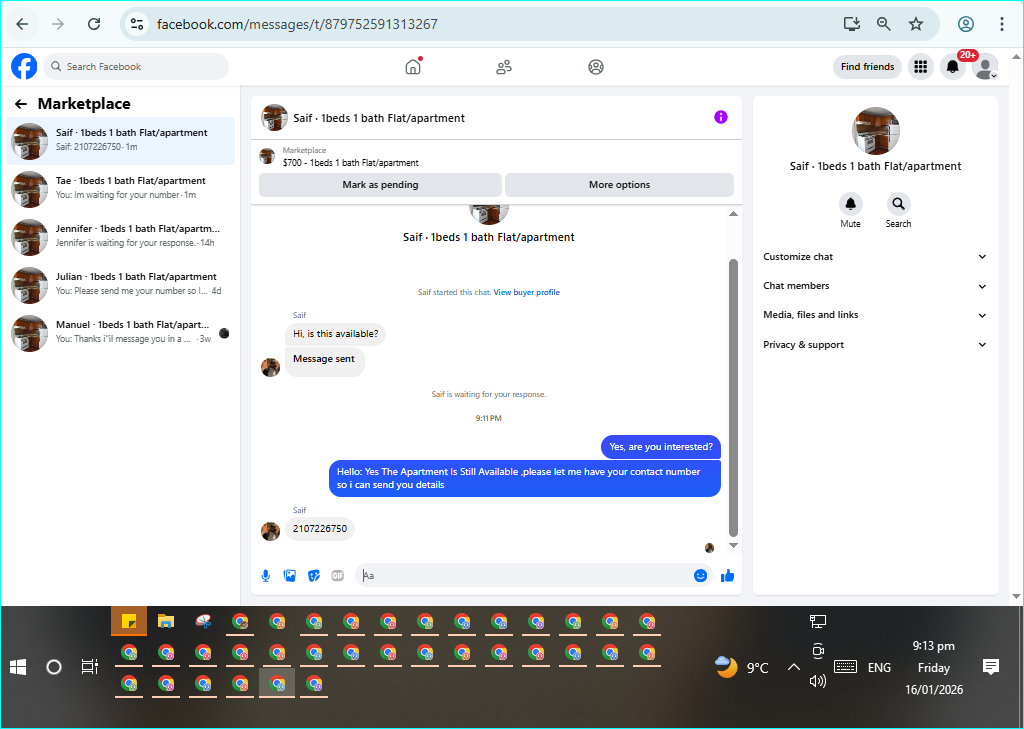This screenshot has width=1024, height=729.
Task: Open the Notifications bell
Action: click(952, 67)
